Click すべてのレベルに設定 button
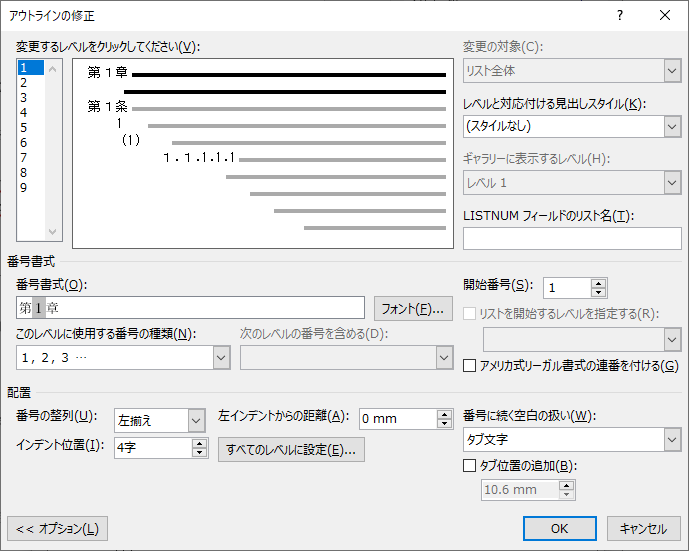Image resolution: width=689 pixels, height=551 pixels. pos(291,450)
